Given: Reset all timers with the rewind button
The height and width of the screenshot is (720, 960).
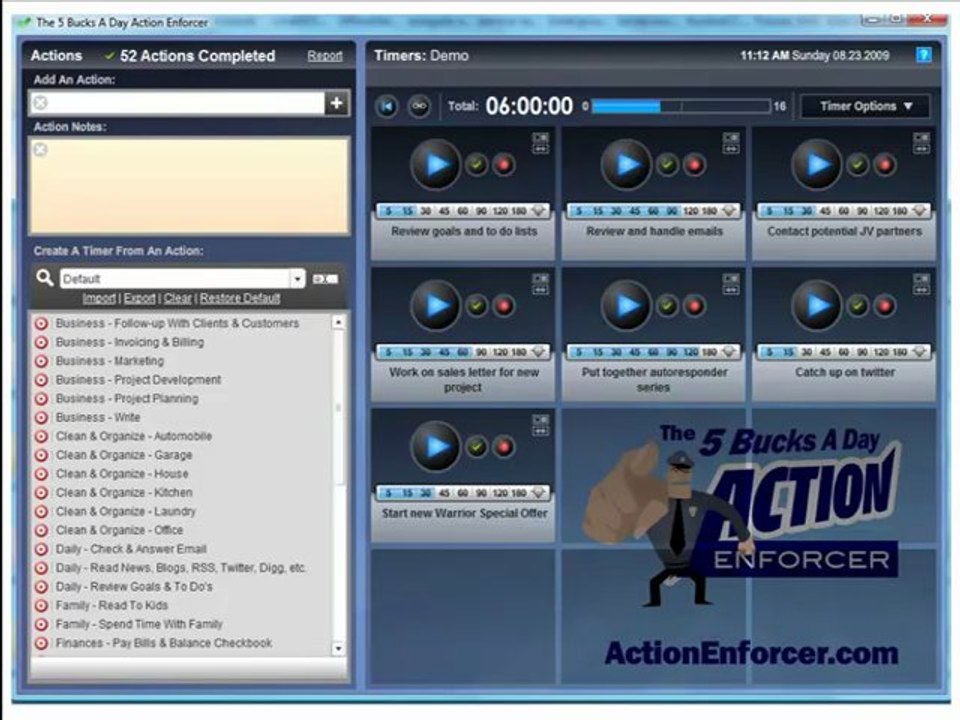Looking at the screenshot, I should point(387,106).
